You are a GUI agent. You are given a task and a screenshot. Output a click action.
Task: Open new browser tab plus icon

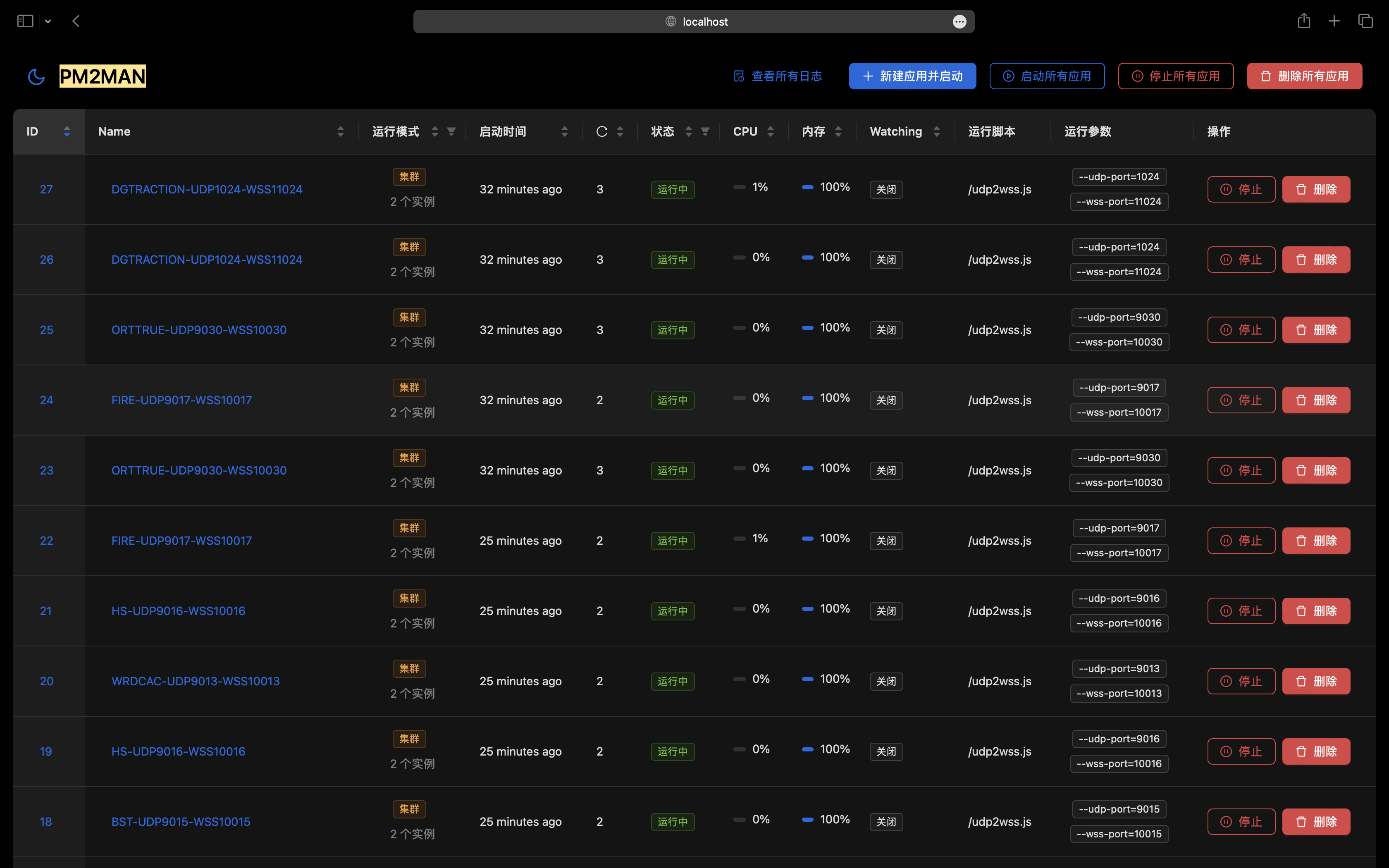tap(1334, 21)
